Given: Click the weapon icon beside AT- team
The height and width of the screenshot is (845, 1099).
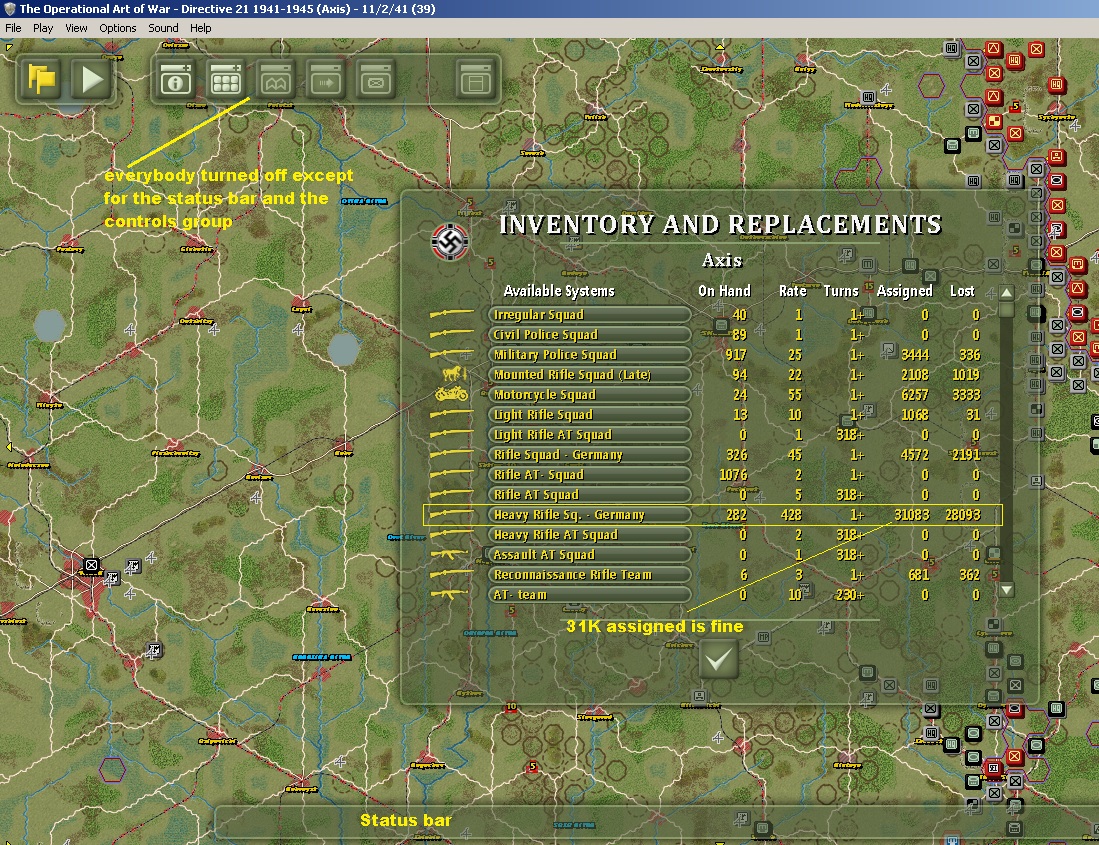Looking at the screenshot, I should 450,594.
